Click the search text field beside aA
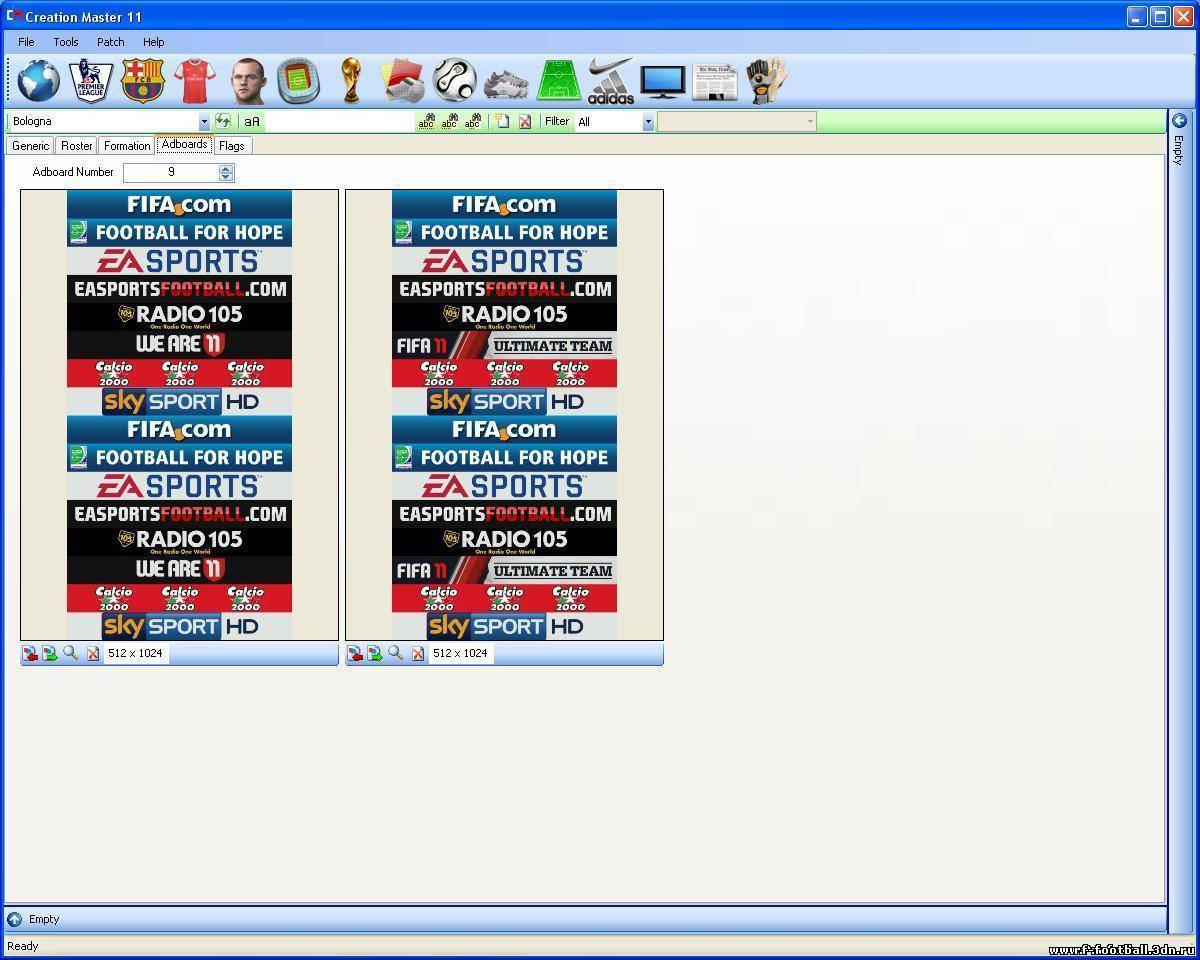1200x960 pixels. (x=340, y=121)
